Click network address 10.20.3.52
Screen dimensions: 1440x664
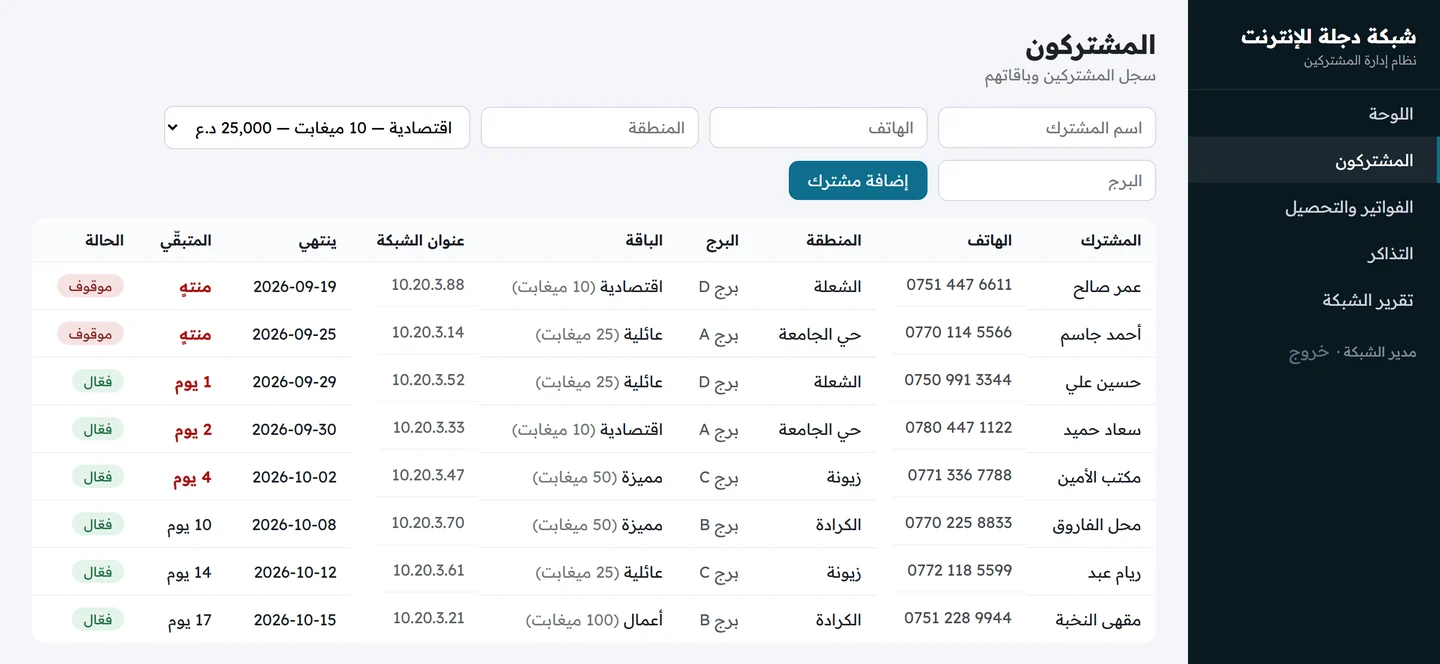click(428, 380)
